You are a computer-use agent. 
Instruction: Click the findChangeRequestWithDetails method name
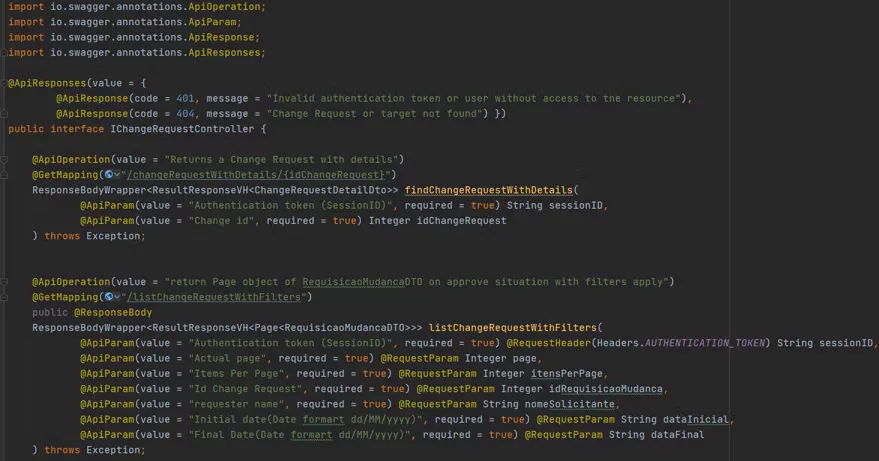pos(489,190)
